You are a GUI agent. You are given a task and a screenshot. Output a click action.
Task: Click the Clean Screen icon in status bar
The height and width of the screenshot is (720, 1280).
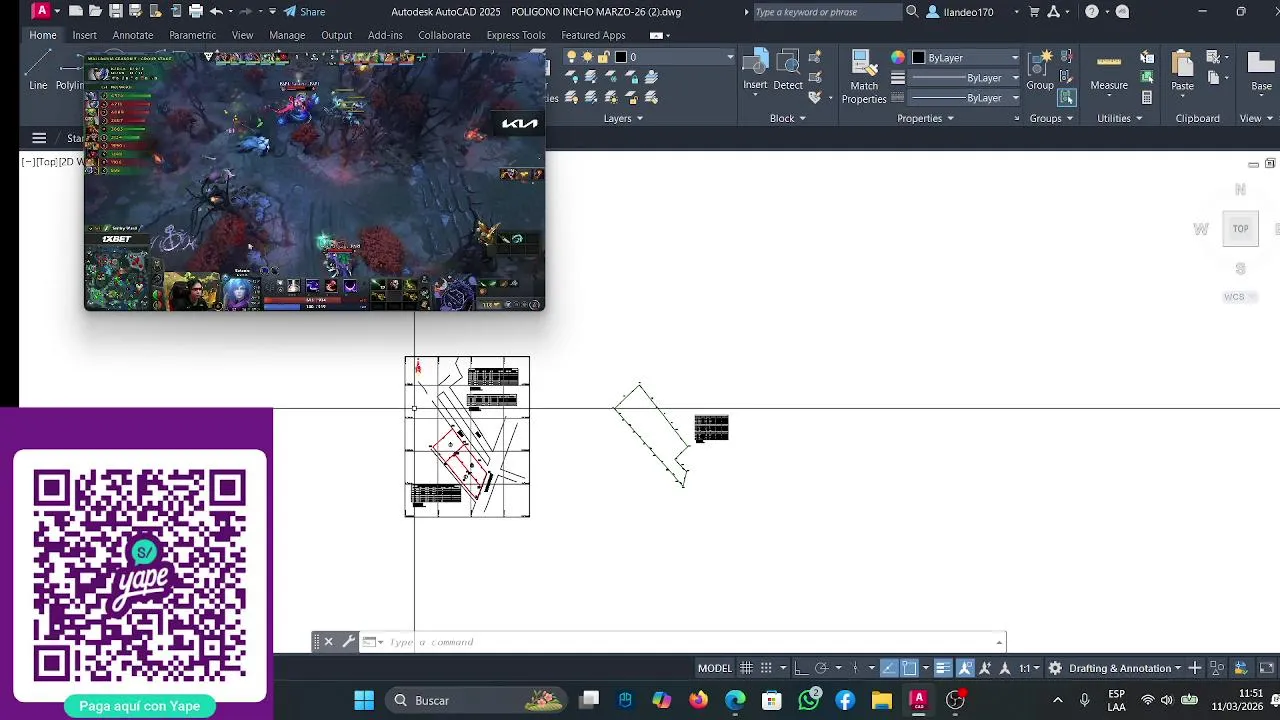coord(1266,668)
